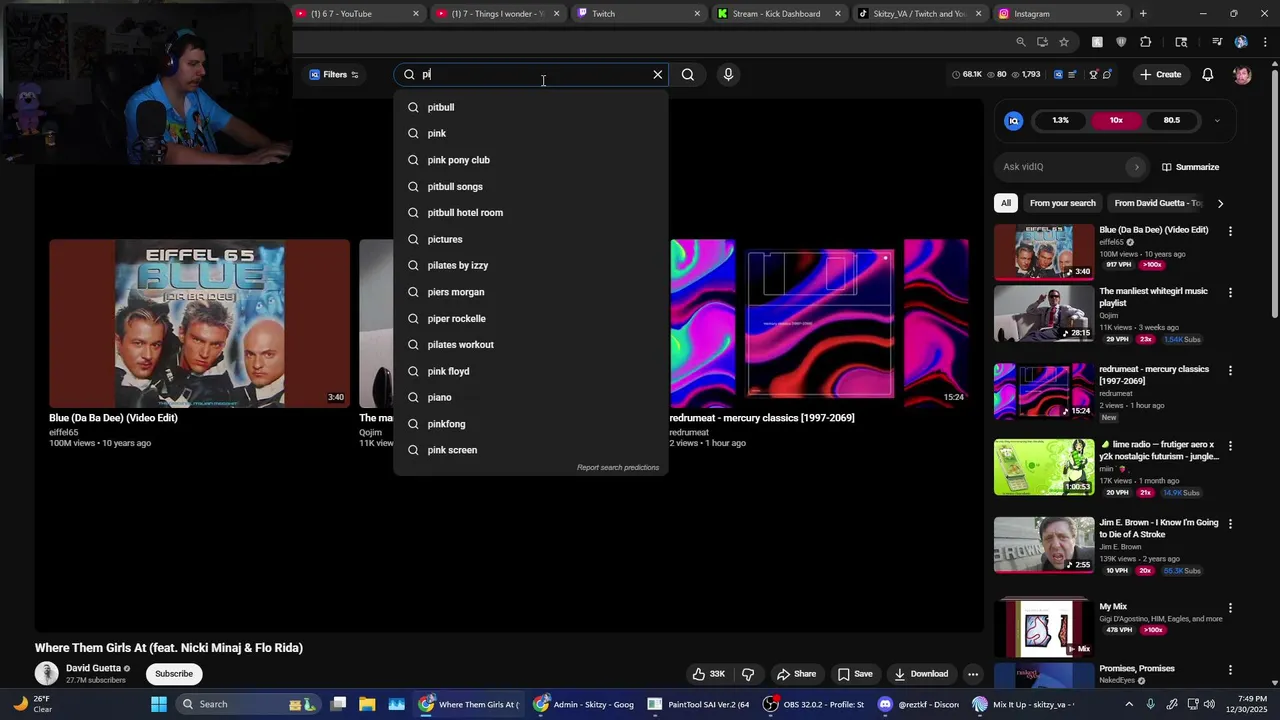Open OBS from the taskbar

[814, 704]
